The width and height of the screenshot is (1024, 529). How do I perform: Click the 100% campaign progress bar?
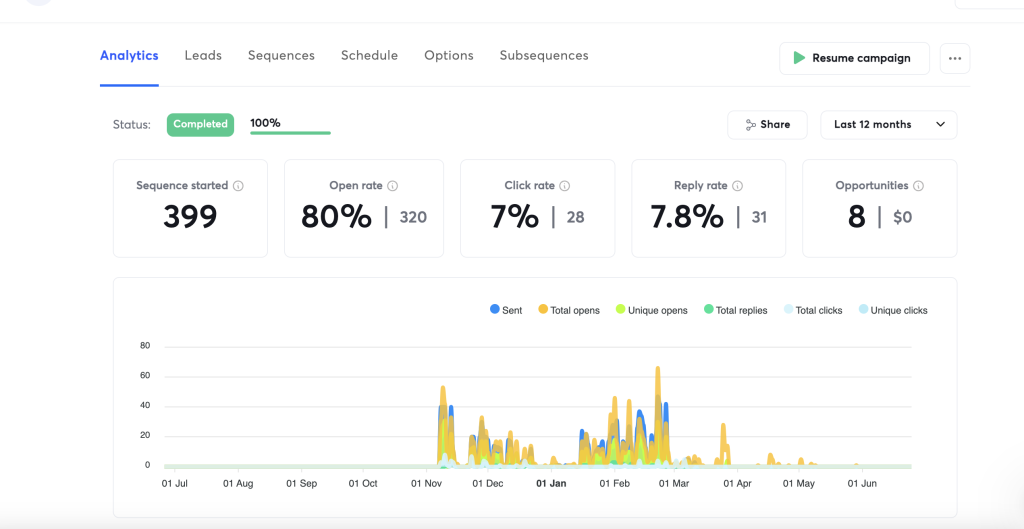[x=290, y=131]
